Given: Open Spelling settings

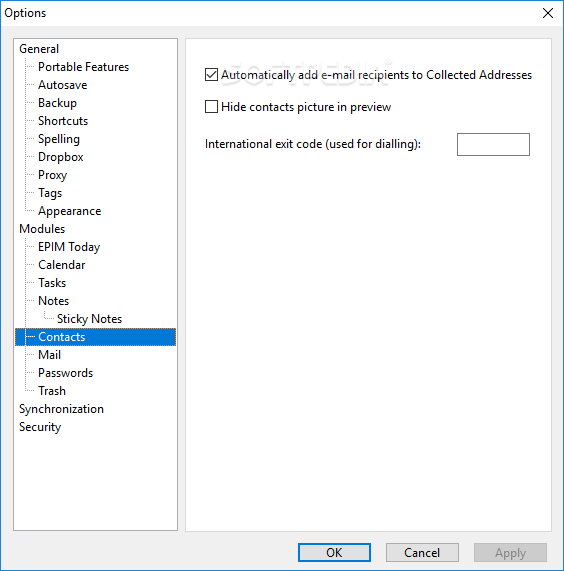Looking at the screenshot, I should 59,139.
